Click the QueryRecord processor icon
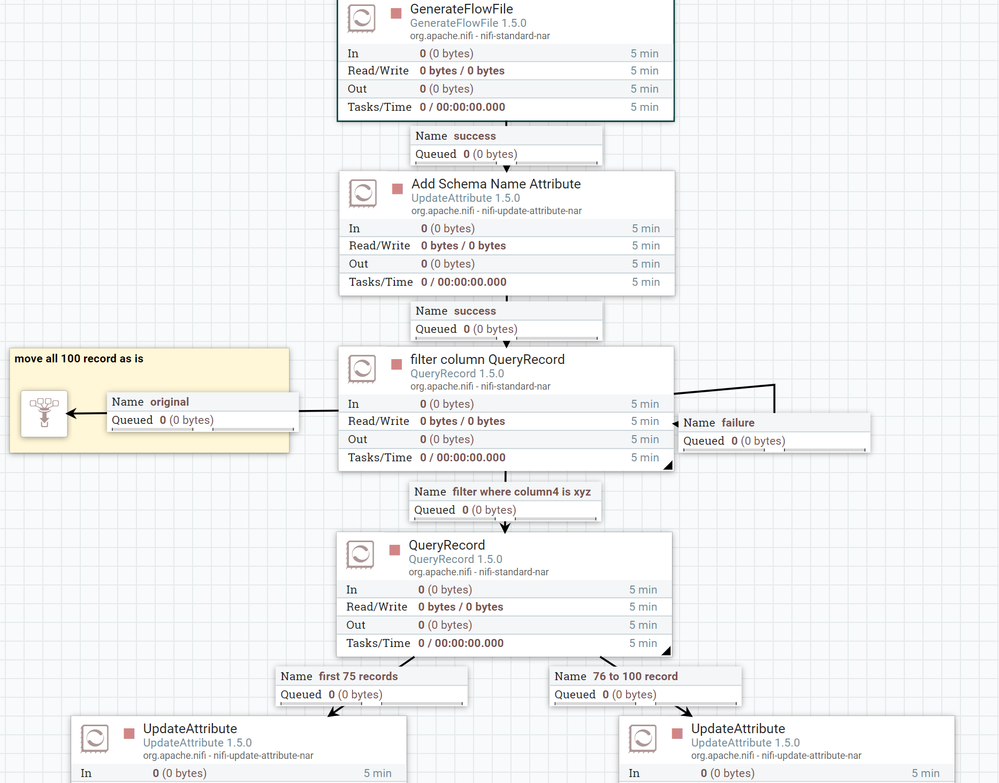 [x=361, y=554]
